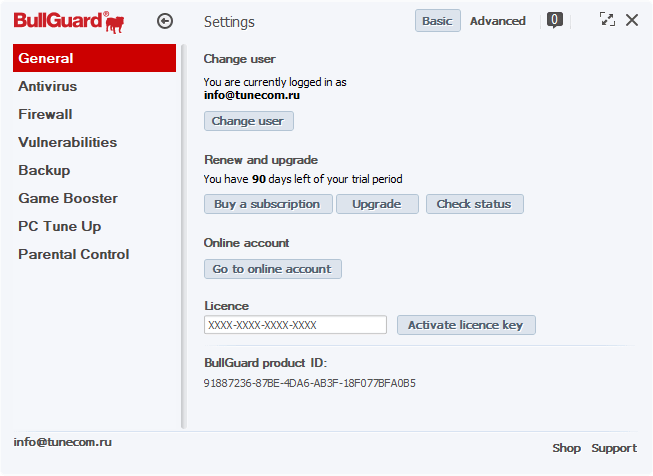Open the Support link in footer
This screenshot has height=476, width=653.
(x=614, y=448)
